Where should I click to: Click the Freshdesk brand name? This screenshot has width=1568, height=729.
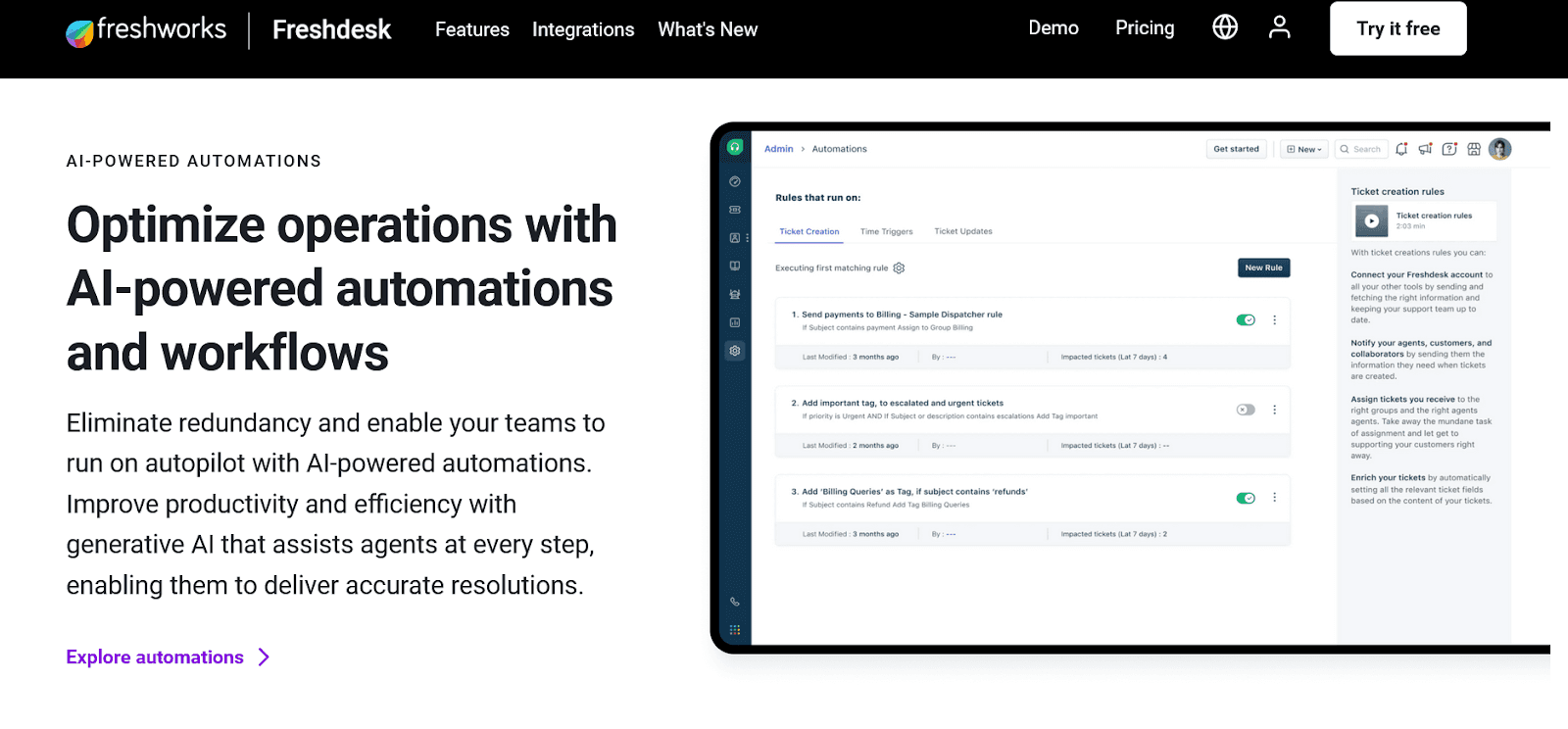pos(332,30)
